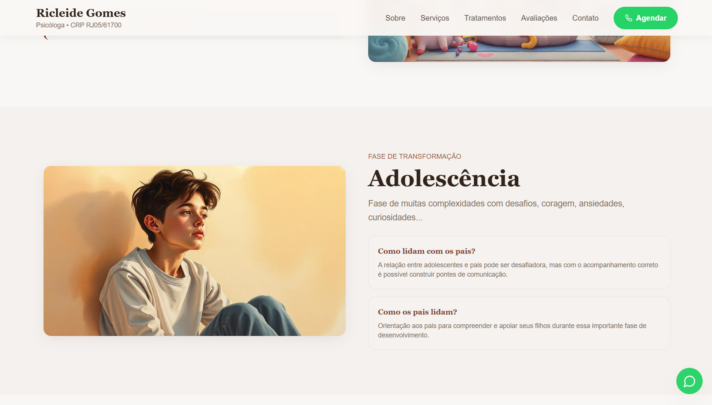Click the green Agendar button

(646, 18)
